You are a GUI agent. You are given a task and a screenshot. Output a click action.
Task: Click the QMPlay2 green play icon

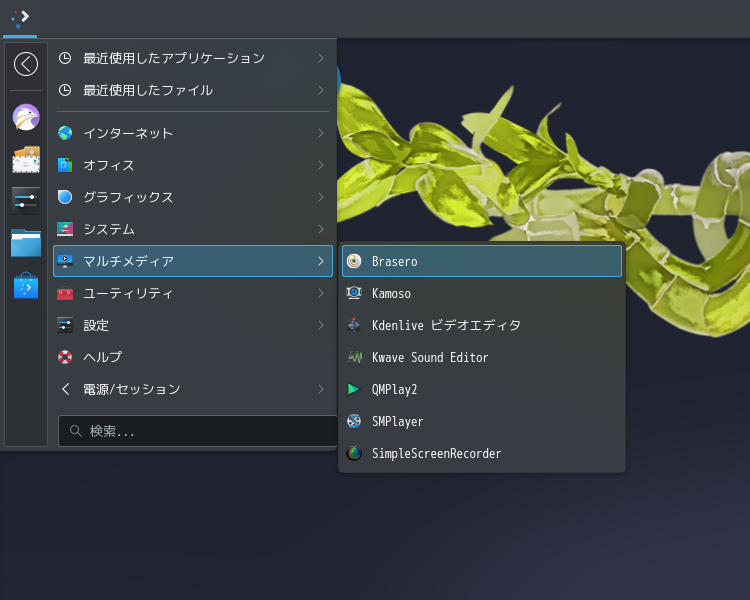tap(354, 389)
